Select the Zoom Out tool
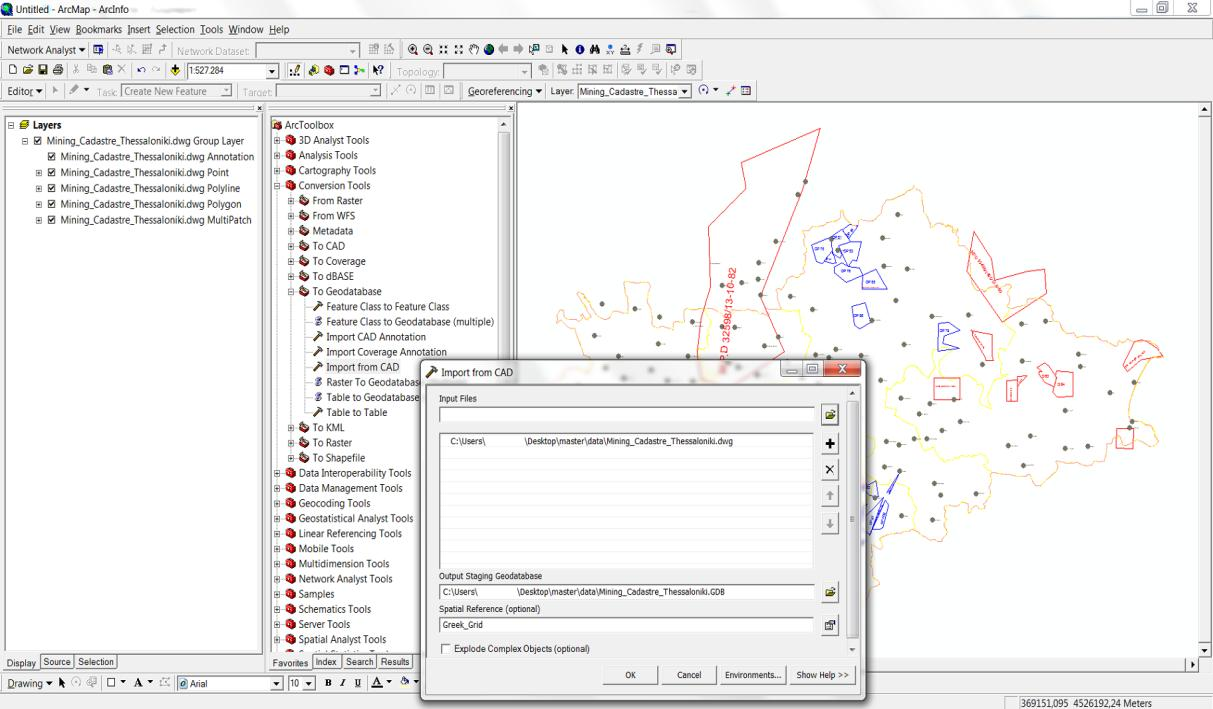 (x=427, y=50)
